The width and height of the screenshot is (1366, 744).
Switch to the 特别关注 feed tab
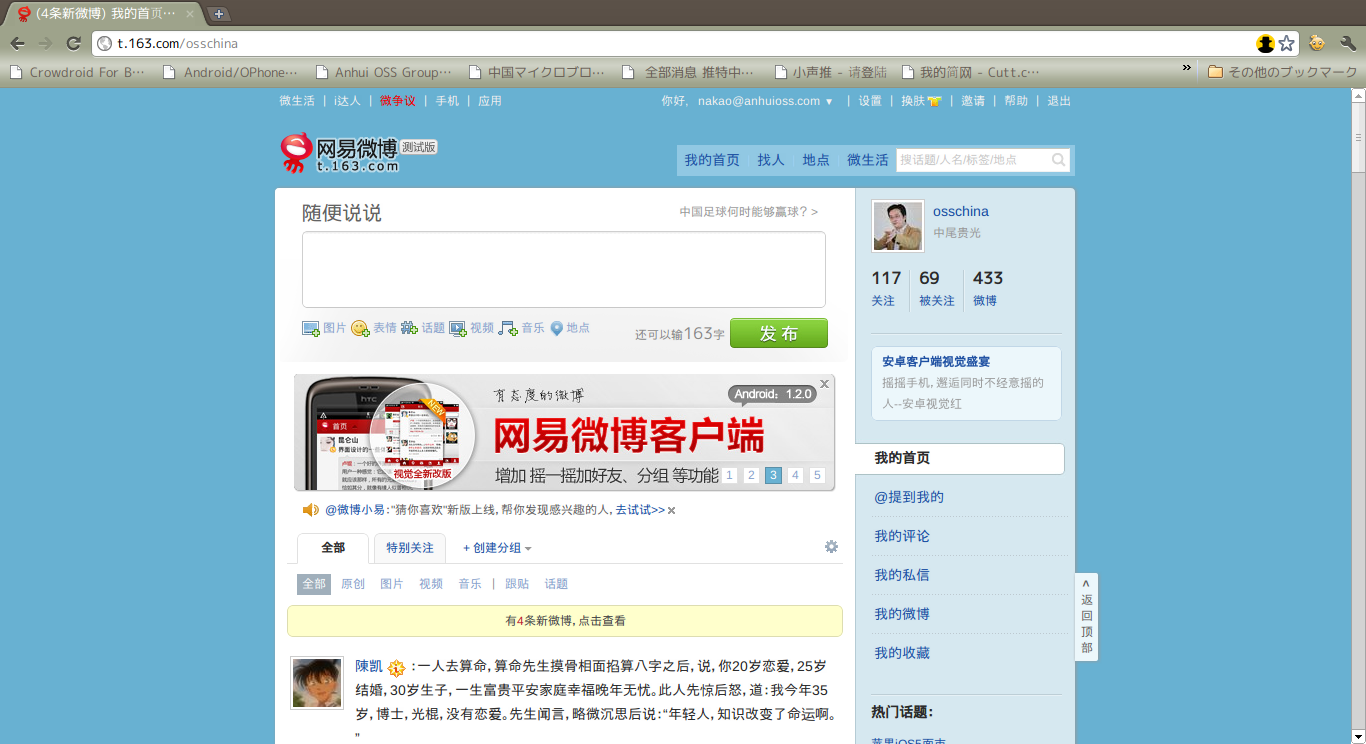click(x=410, y=548)
